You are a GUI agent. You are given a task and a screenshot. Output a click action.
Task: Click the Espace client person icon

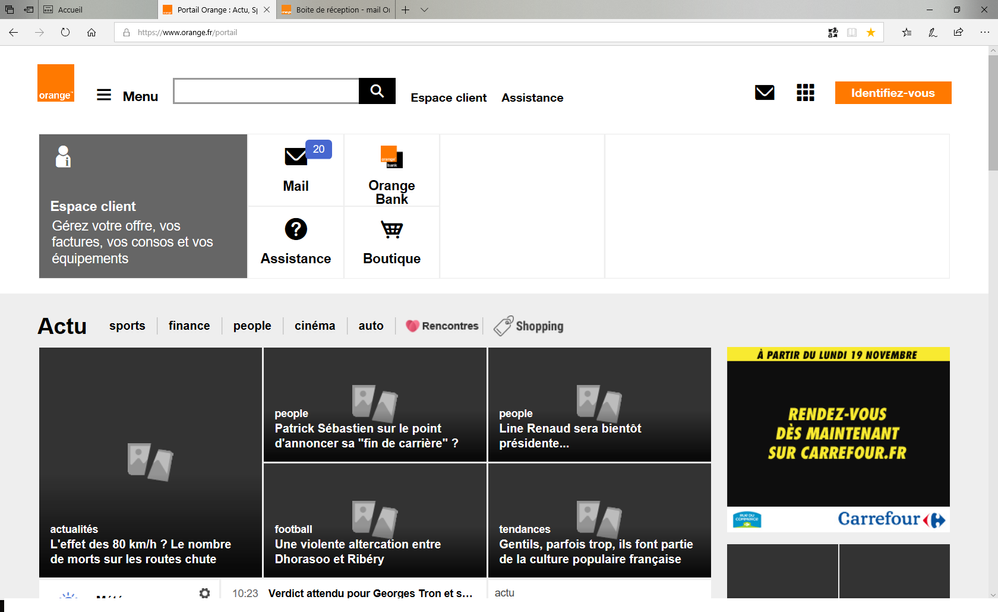tap(63, 156)
